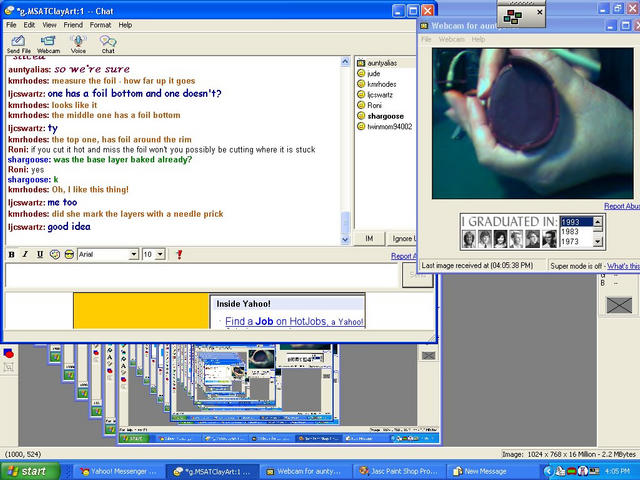Open the Webcam menu in webcam window
The width and height of the screenshot is (640, 480).
[x=451, y=39]
